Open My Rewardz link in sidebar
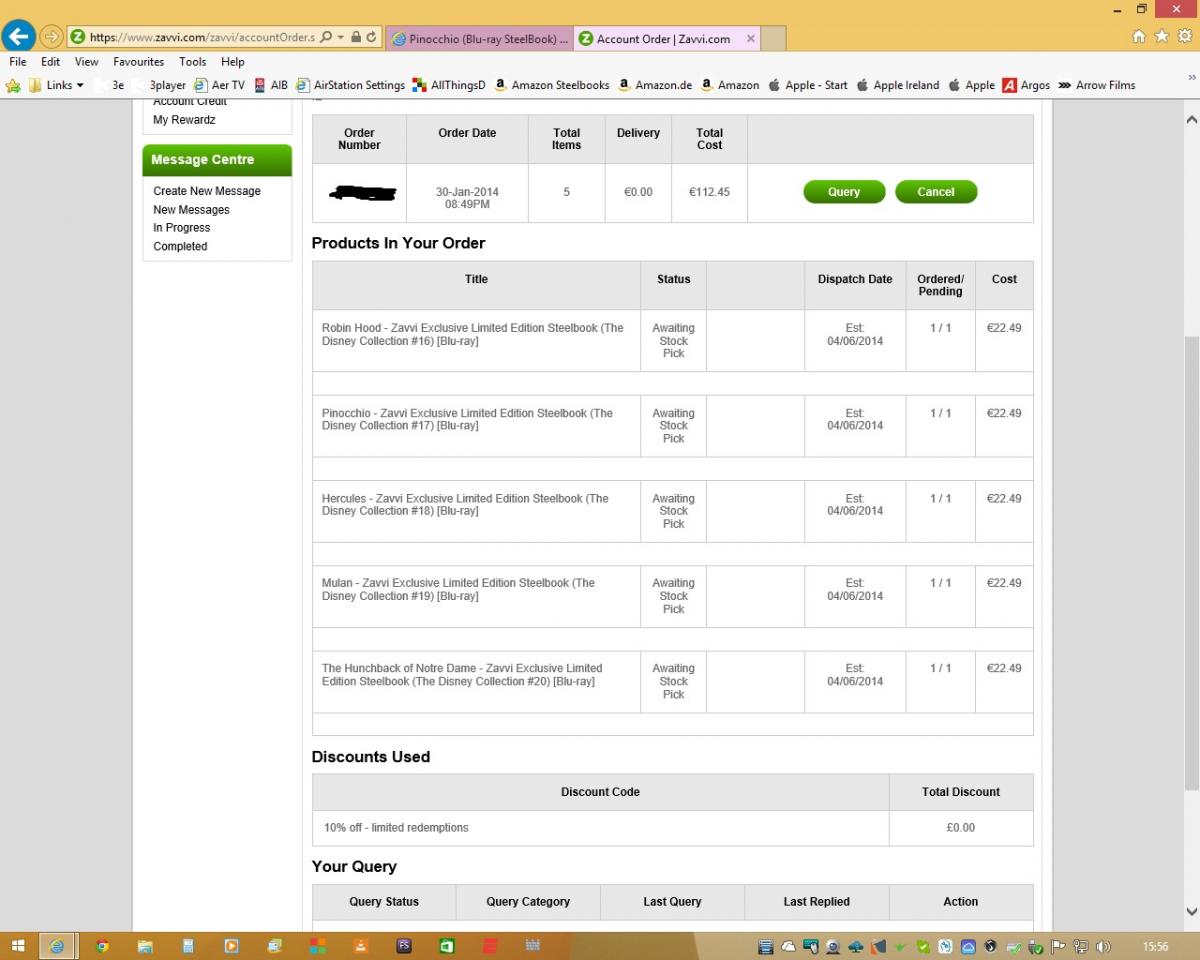Viewport: 1200px width, 960px height. click(x=184, y=120)
